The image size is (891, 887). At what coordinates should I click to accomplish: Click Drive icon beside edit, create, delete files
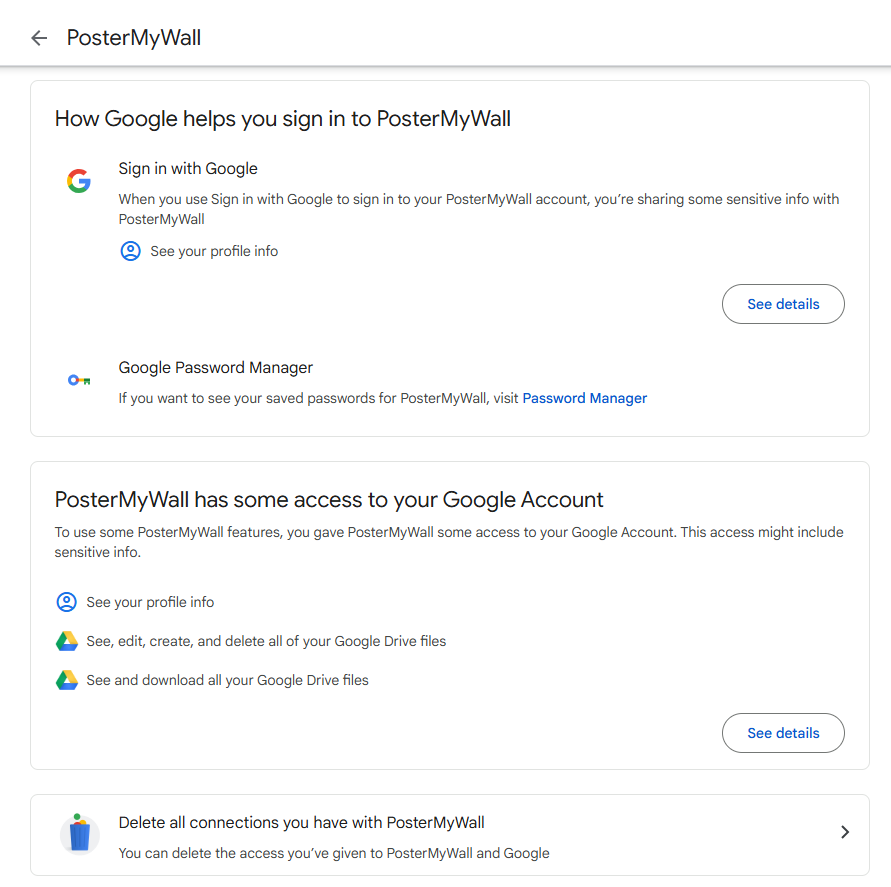[x=66, y=641]
